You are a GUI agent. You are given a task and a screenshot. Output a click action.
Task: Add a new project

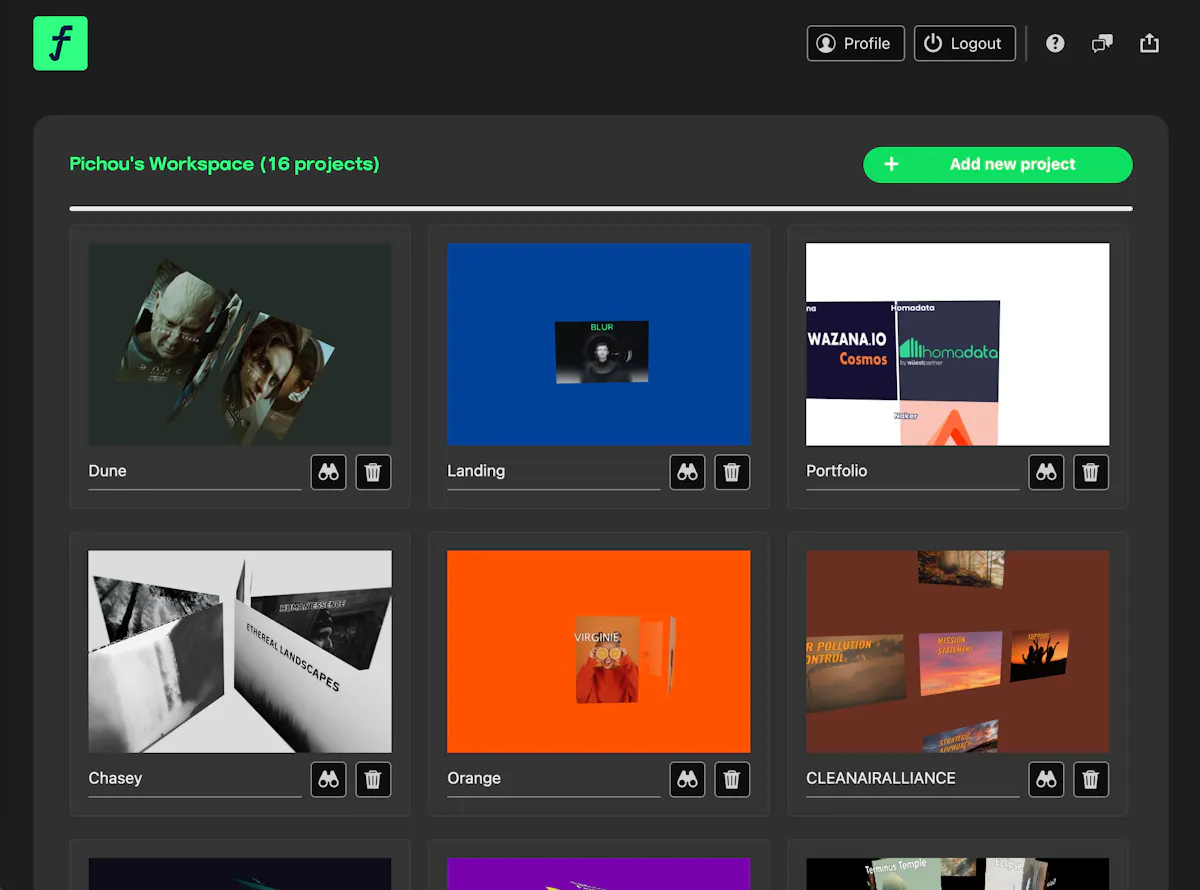click(998, 165)
